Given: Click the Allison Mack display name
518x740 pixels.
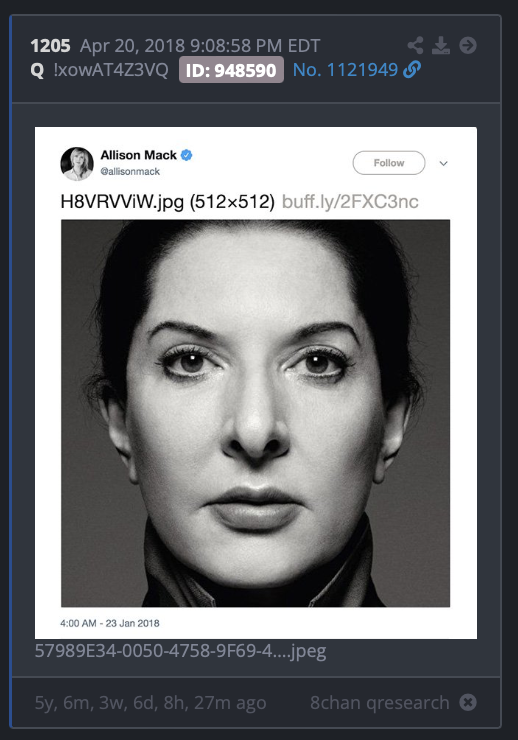Looking at the screenshot, I should click(138, 155).
